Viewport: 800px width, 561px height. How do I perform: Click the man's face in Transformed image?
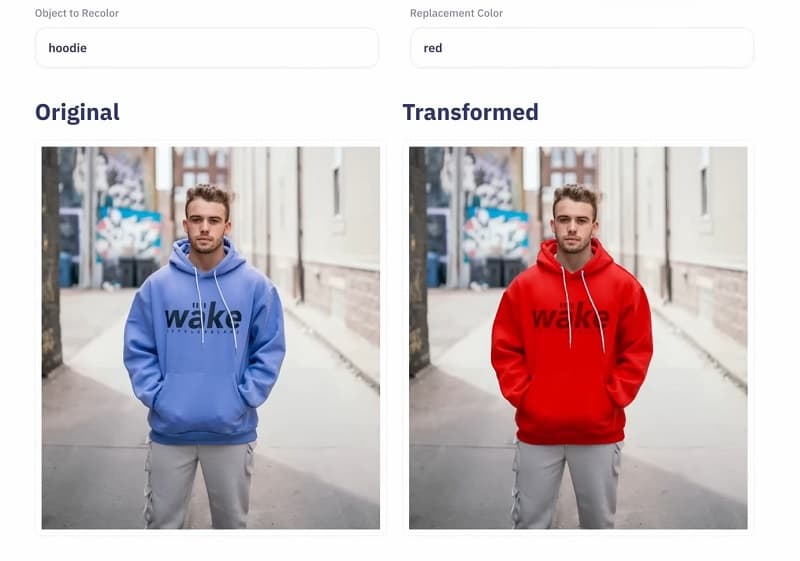(x=573, y=224)
